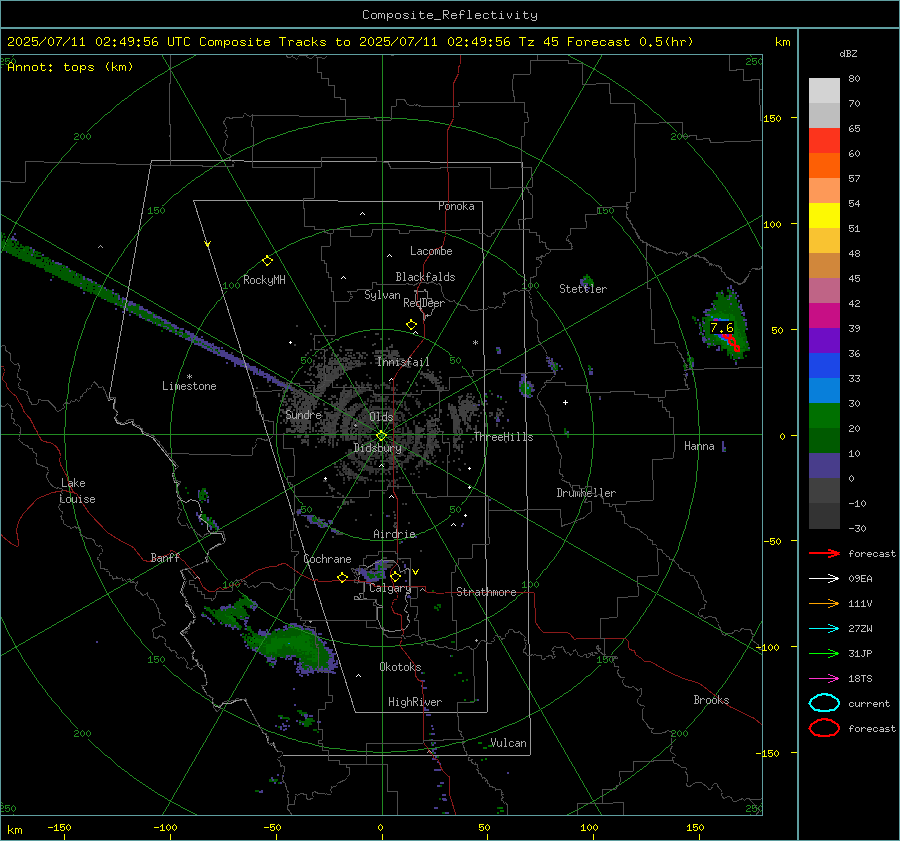Click the Drumheller city label
This screenshot has height=841, width=900.
point(586,493)
